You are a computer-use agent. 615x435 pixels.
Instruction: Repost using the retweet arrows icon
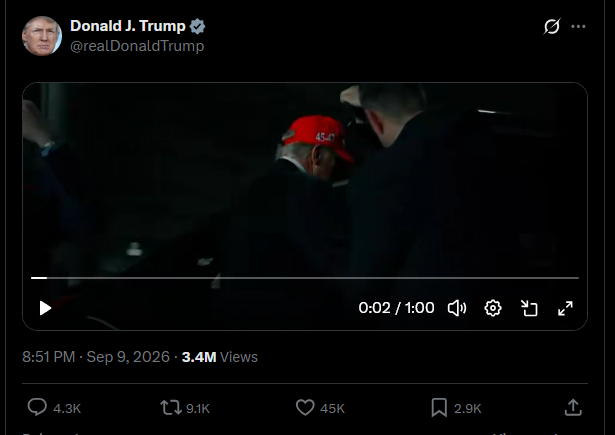tap(171, 408)
